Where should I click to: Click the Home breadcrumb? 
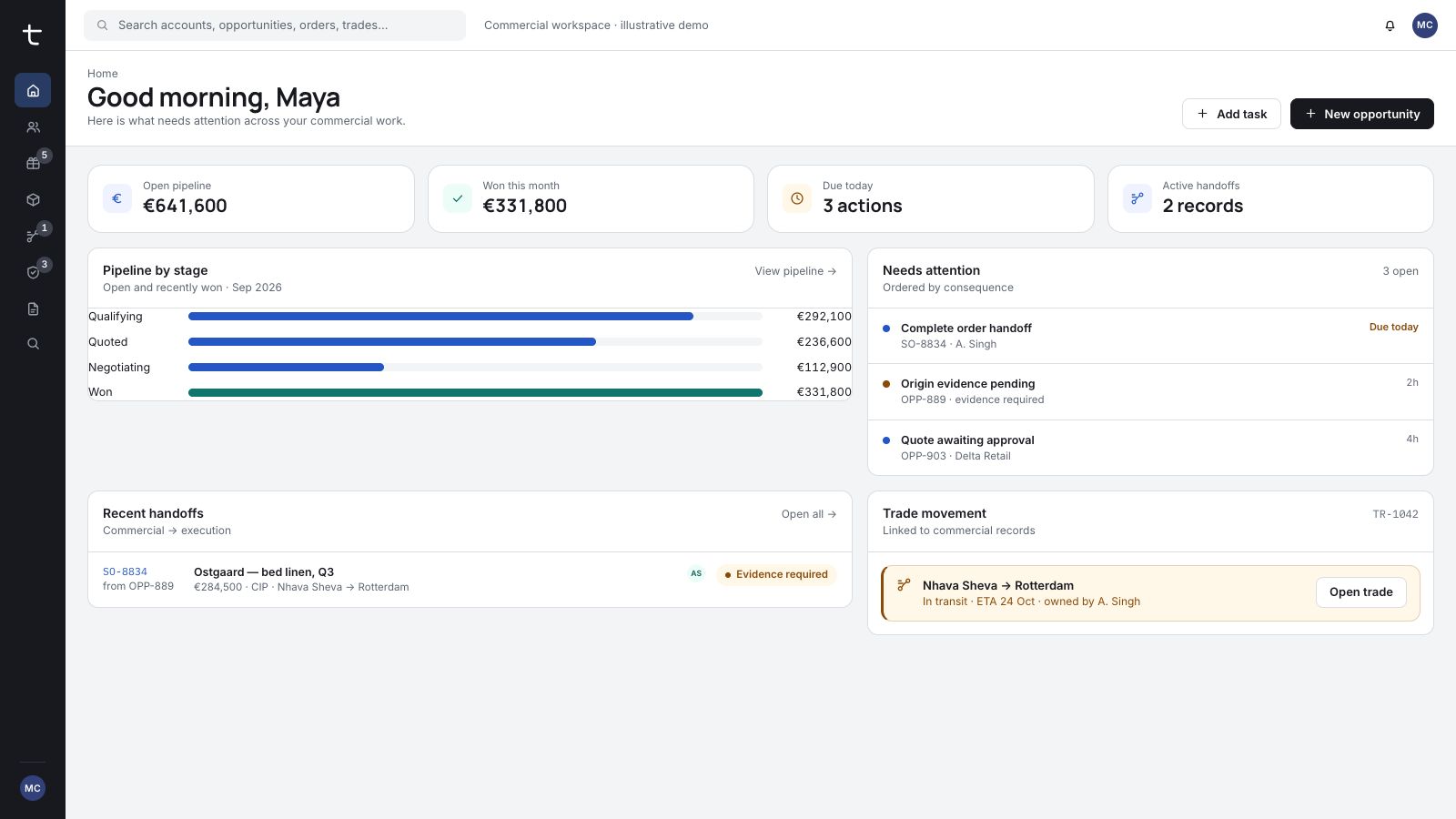[103, 74]
